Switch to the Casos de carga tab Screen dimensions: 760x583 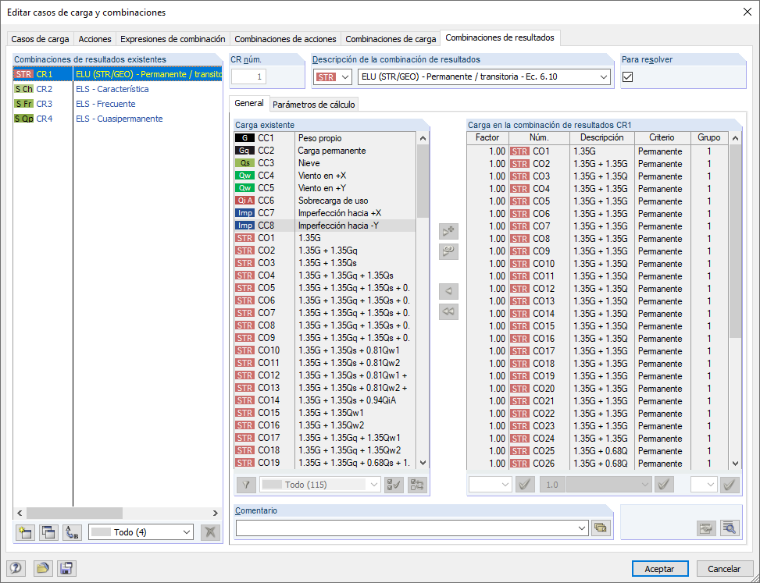point(40,39)
